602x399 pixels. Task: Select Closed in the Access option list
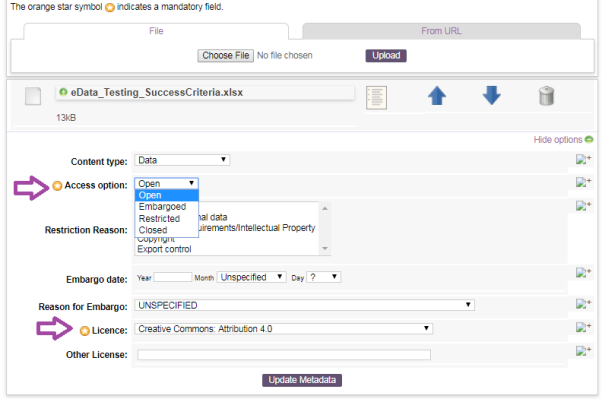[166, 230]
